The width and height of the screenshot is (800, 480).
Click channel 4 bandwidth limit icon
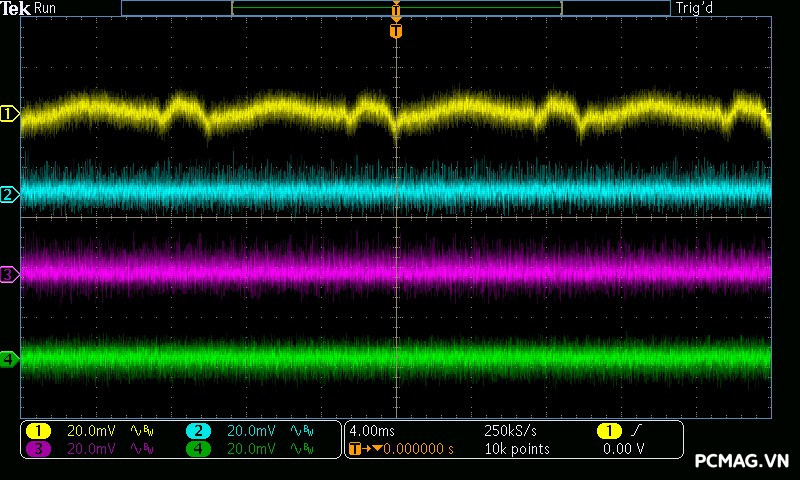pyautogui.click(x=300, y=449)
